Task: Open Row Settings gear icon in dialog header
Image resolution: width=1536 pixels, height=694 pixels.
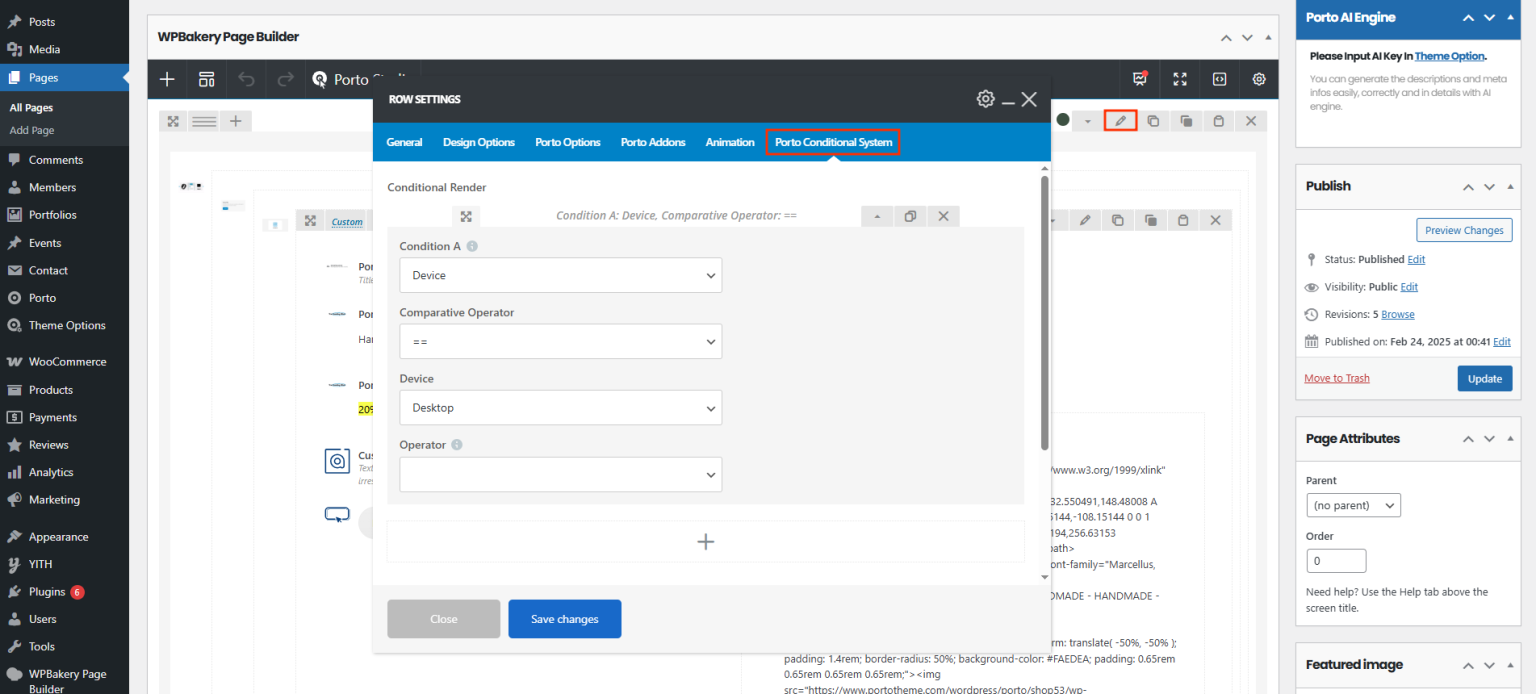Action: [986, 99]
